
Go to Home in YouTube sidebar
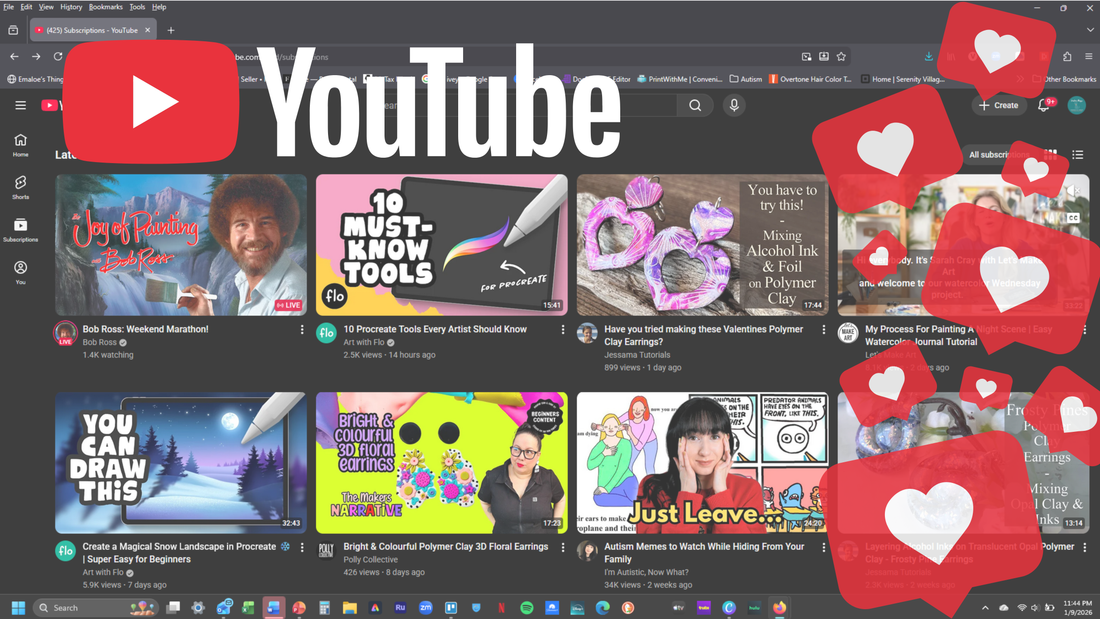pyautogui.click(x=20, y=145)
